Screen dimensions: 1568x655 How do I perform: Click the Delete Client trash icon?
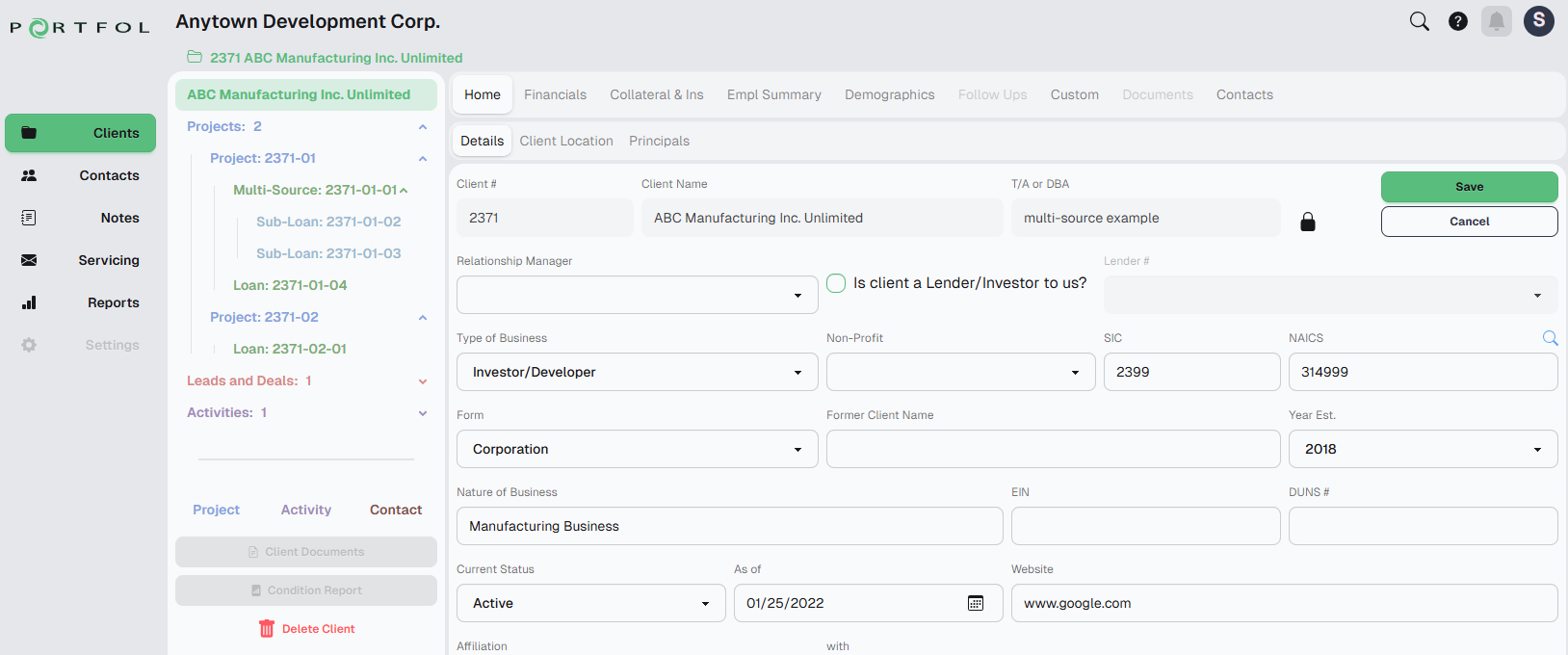point(267,629)
